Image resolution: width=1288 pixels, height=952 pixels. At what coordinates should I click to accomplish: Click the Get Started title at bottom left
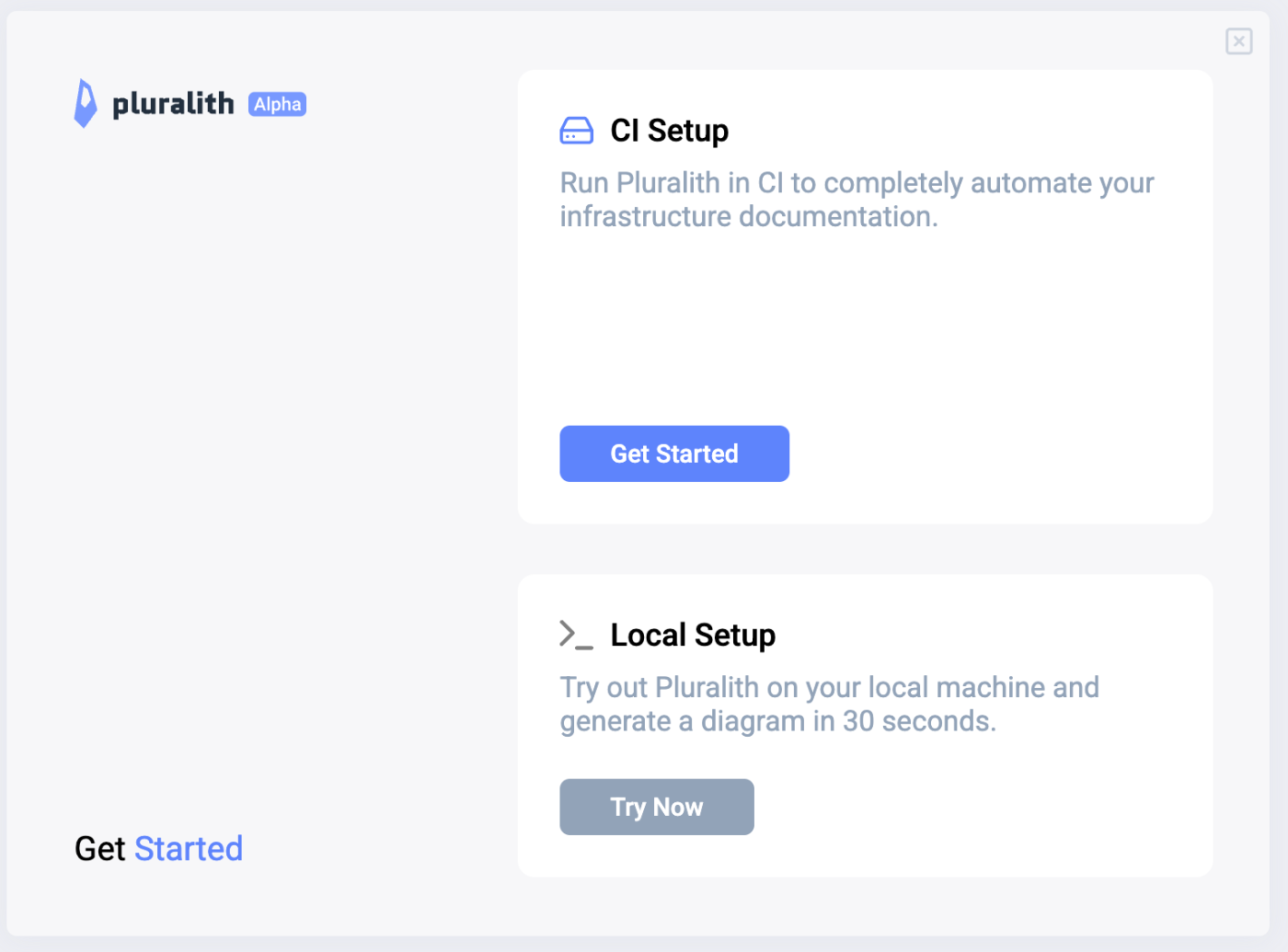click(159, 848)
